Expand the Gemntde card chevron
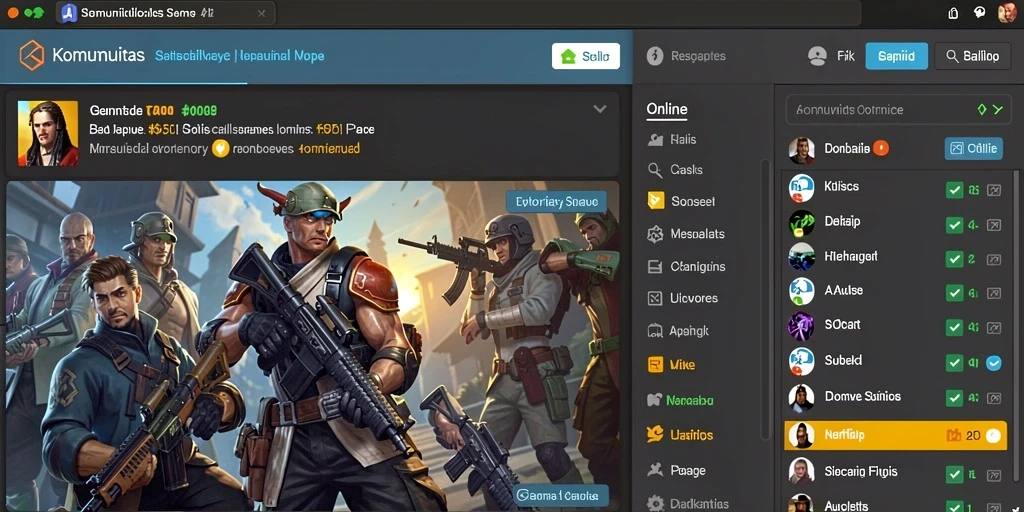The height and width of the screenshot is (512, 1024). [600, 109]
